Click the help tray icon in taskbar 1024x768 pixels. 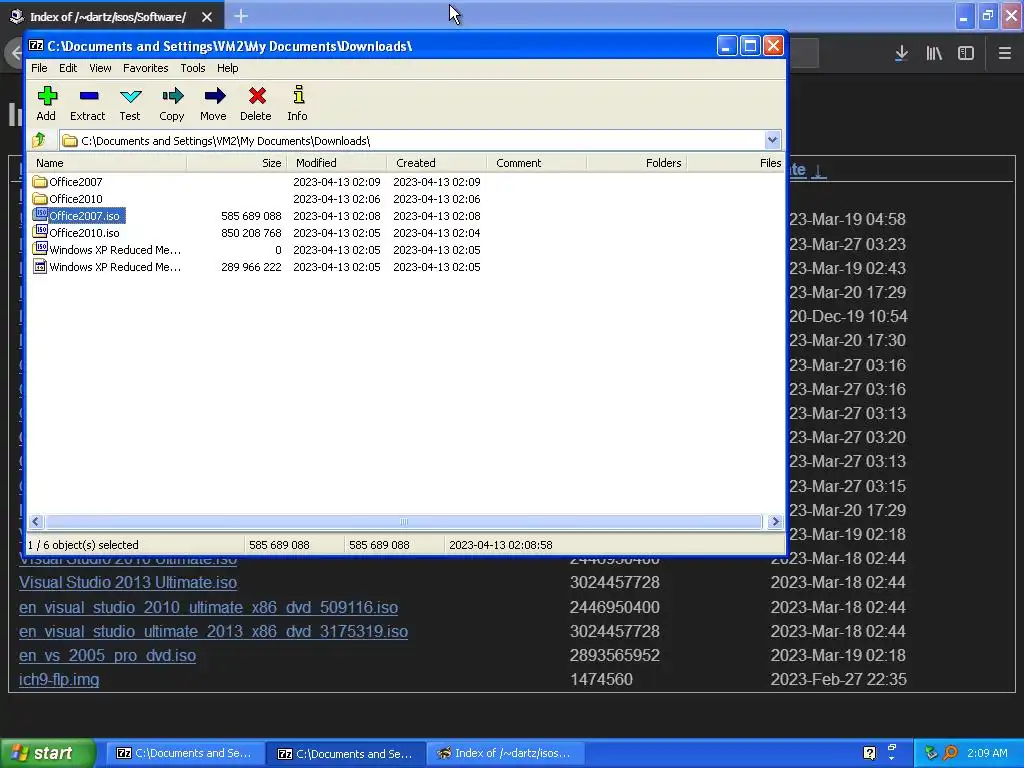(869, 753)
